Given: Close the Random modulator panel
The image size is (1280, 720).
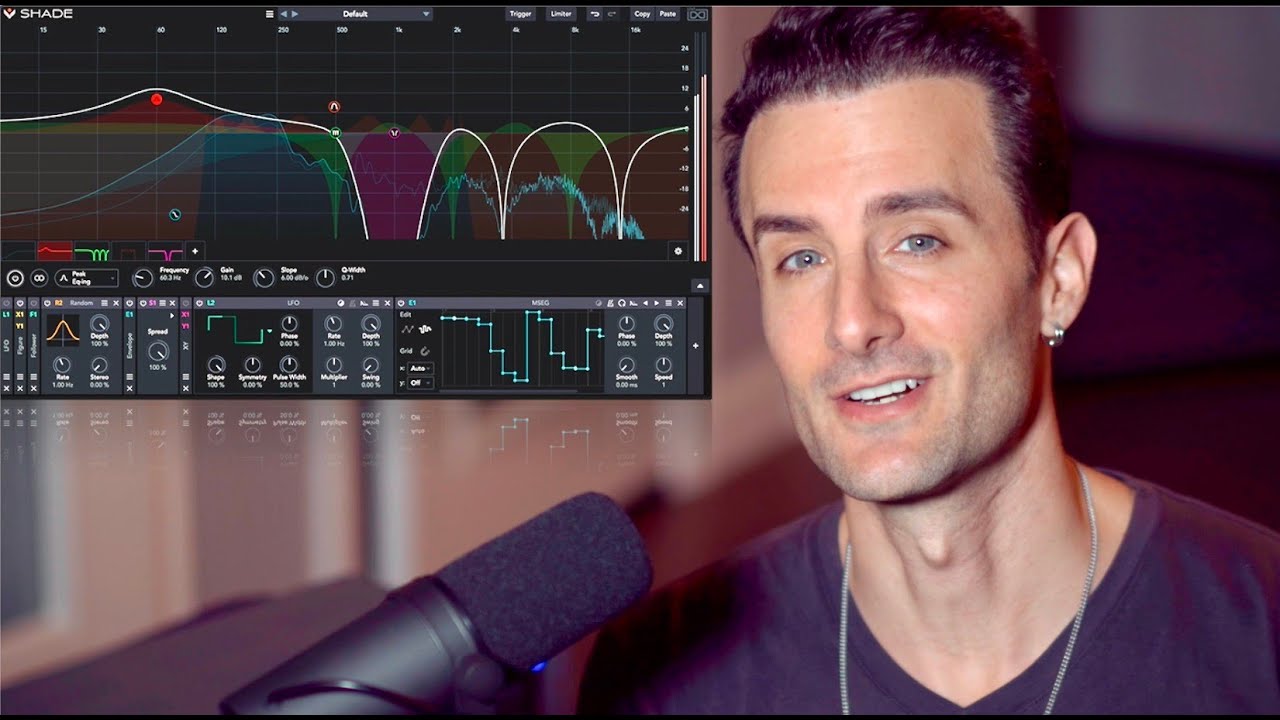Looking at the screenshot, I should point(116,303).
